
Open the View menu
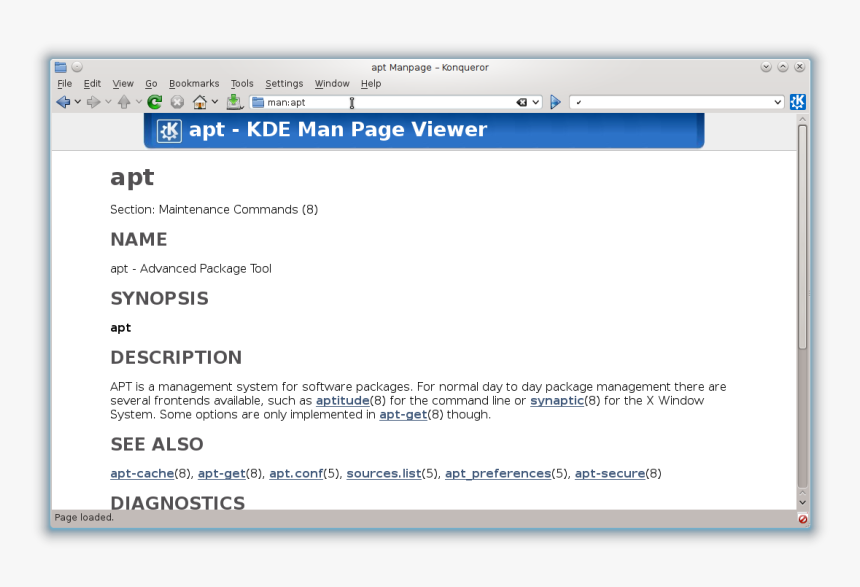click(x=123, y=83)
